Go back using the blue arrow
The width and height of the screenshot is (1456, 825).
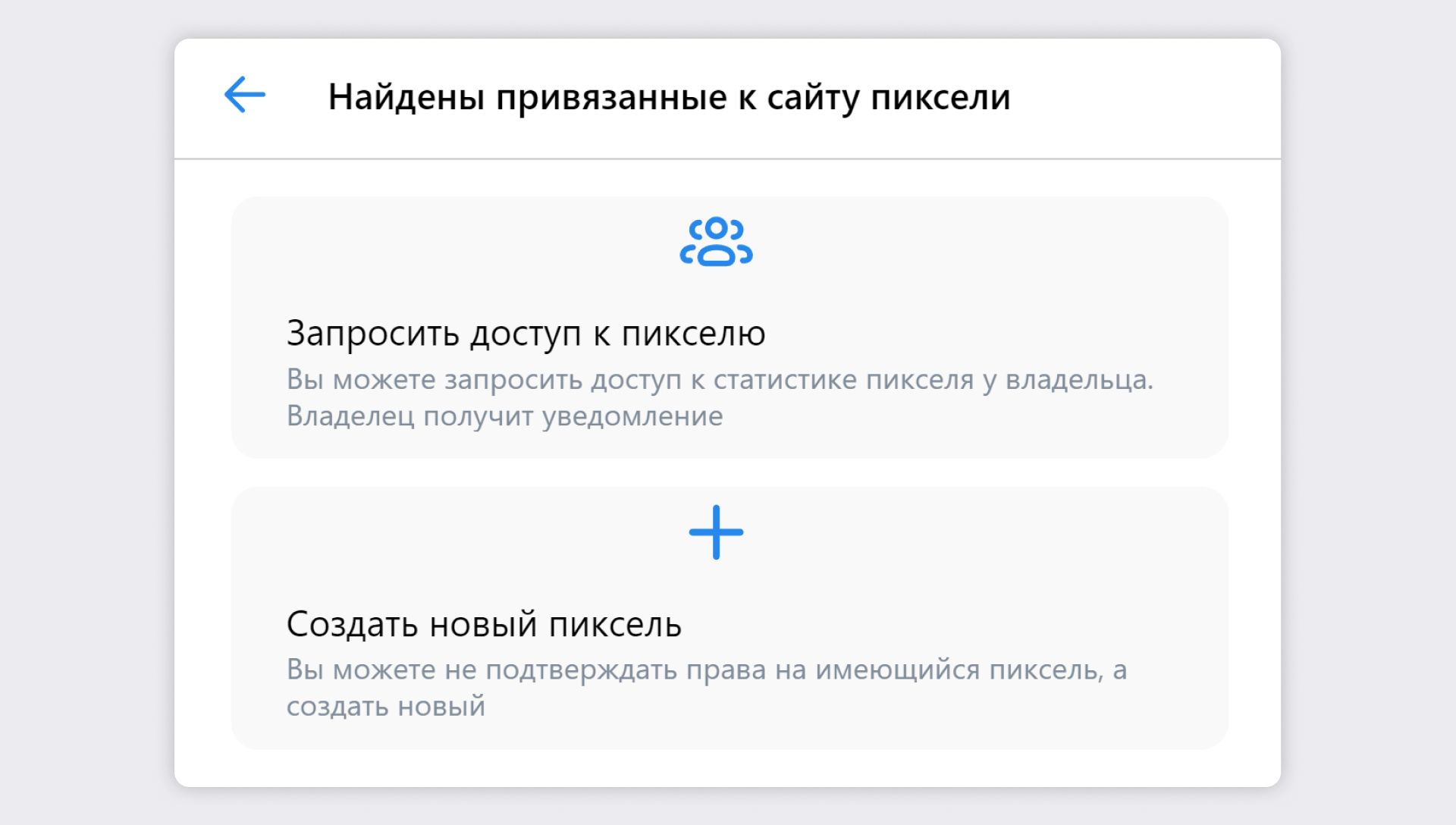pyautogui.click(x=245, y=95)
